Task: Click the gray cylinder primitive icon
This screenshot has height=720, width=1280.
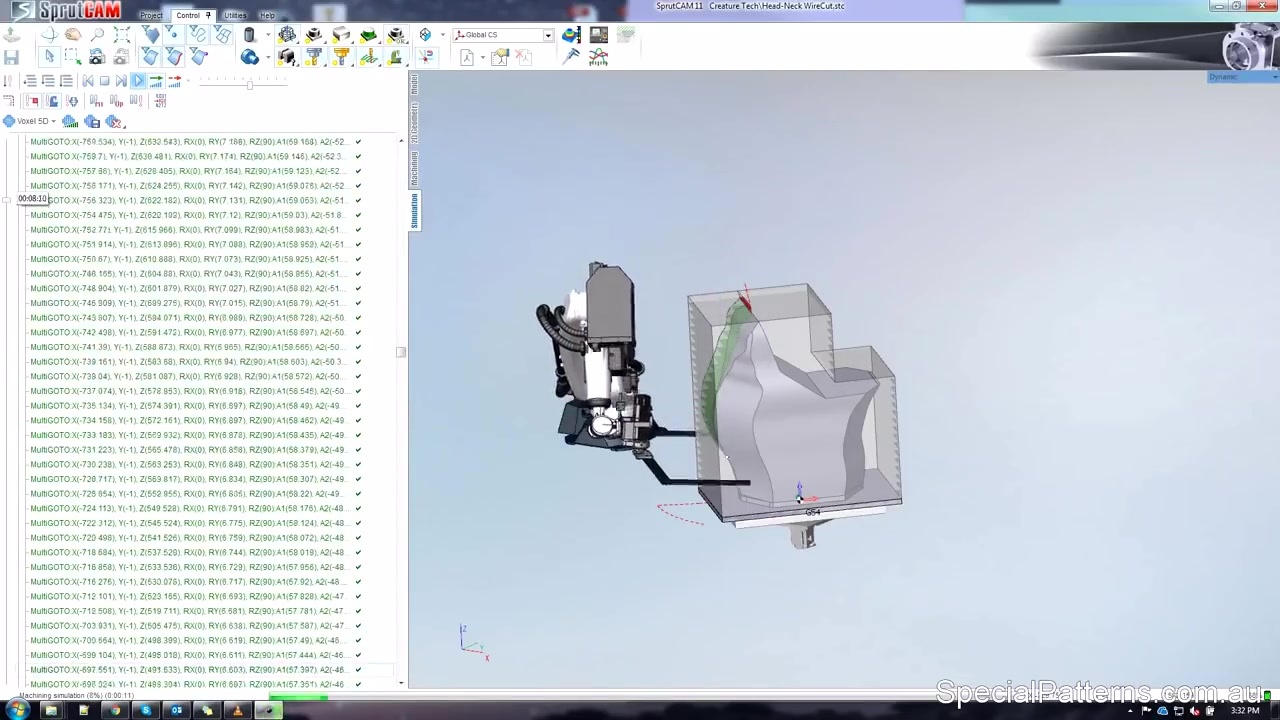Action: coord(249,35)
